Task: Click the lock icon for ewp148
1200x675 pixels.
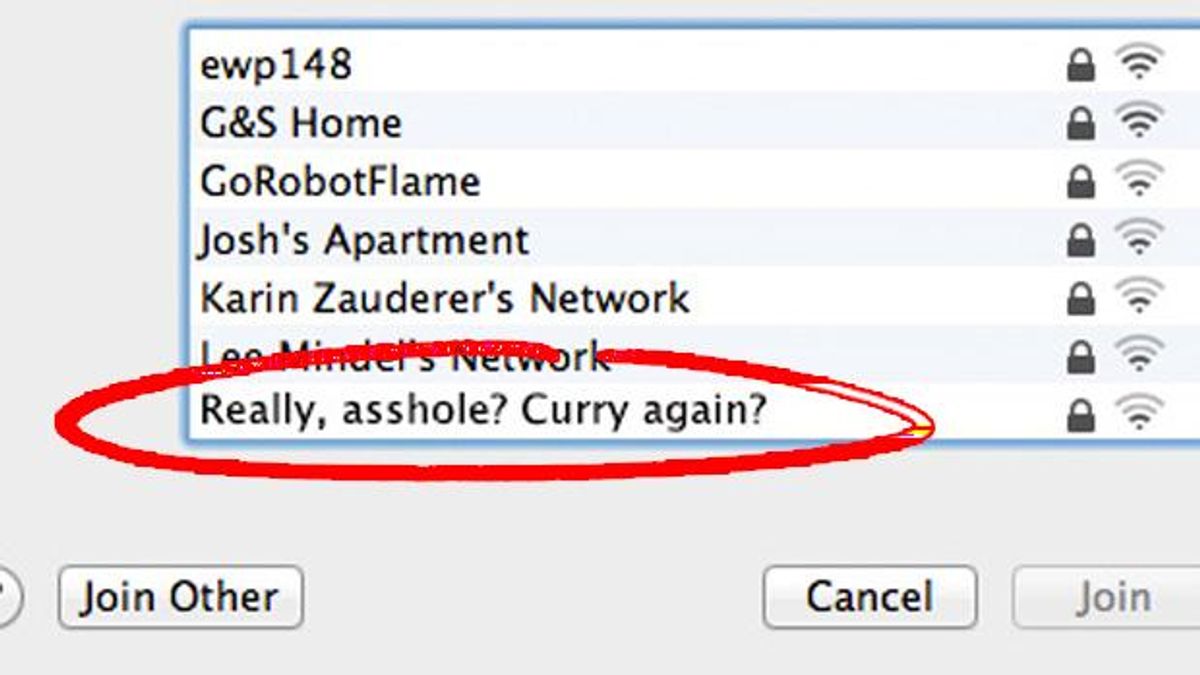Action: (1080, 66)
